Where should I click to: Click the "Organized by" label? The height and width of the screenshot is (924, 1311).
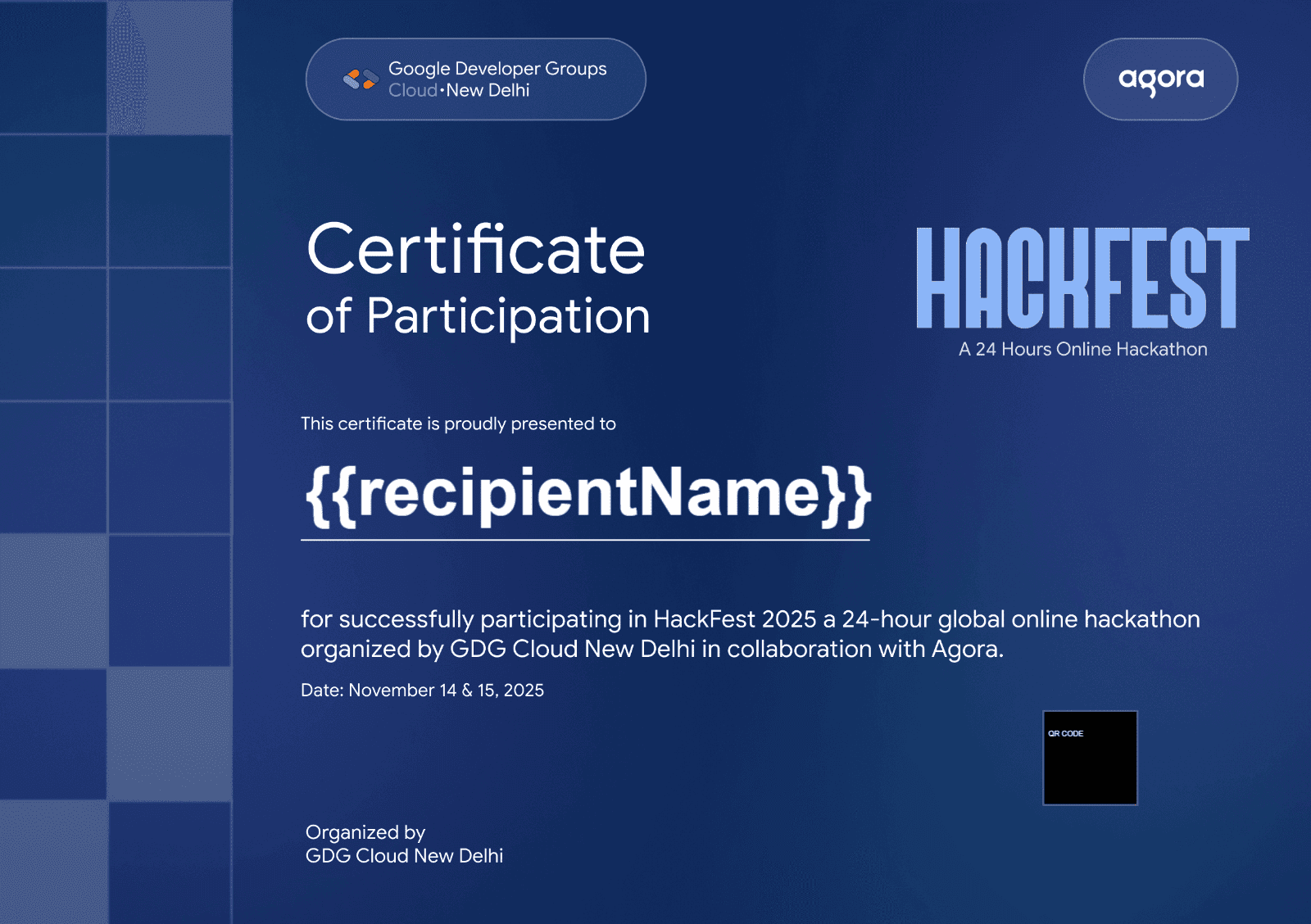tap(365, 832)
